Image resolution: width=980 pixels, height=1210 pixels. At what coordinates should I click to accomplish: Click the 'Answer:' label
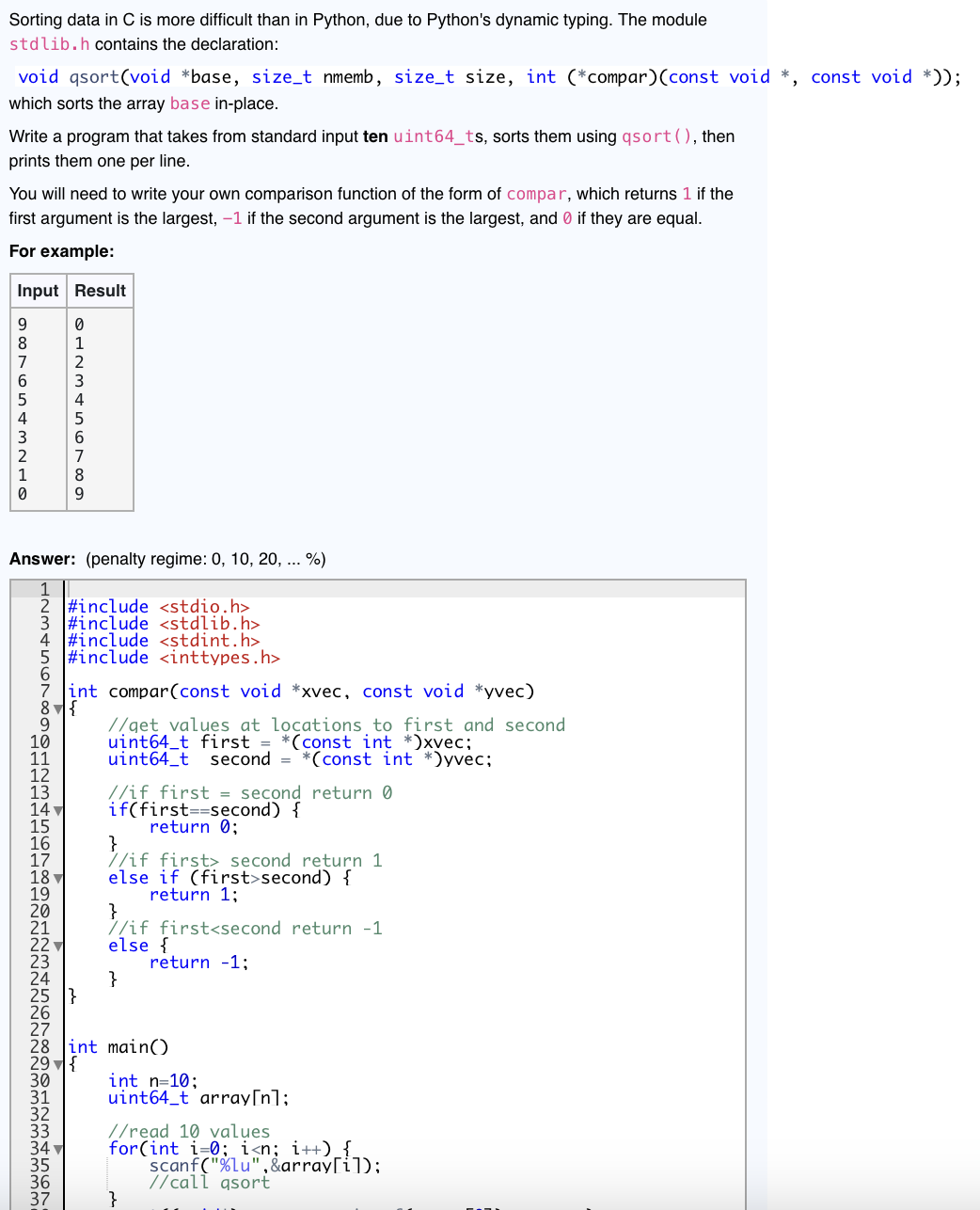coord(42,559)
